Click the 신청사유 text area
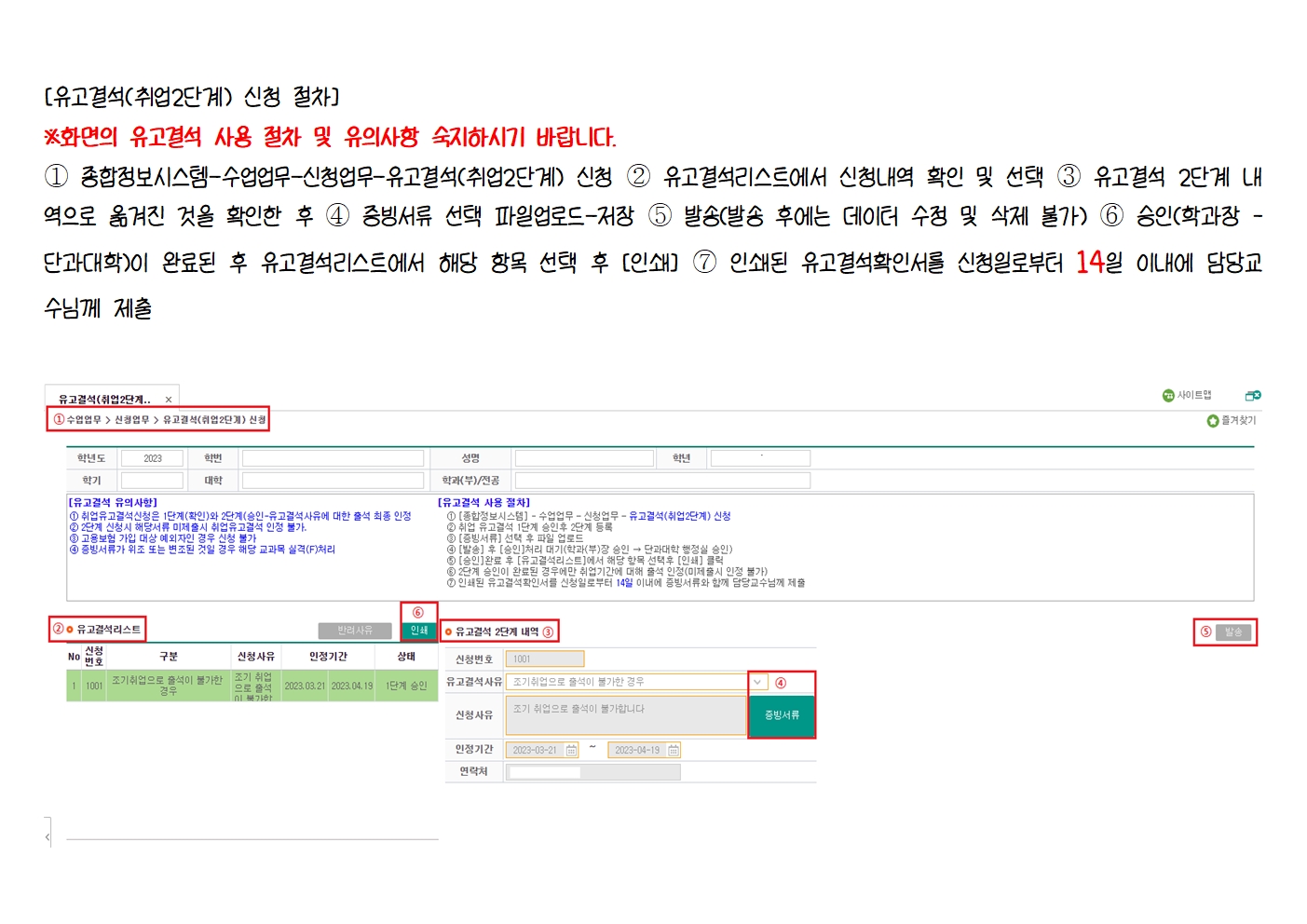This screenshot has width=1307, height=924. [x=625, y=715]
